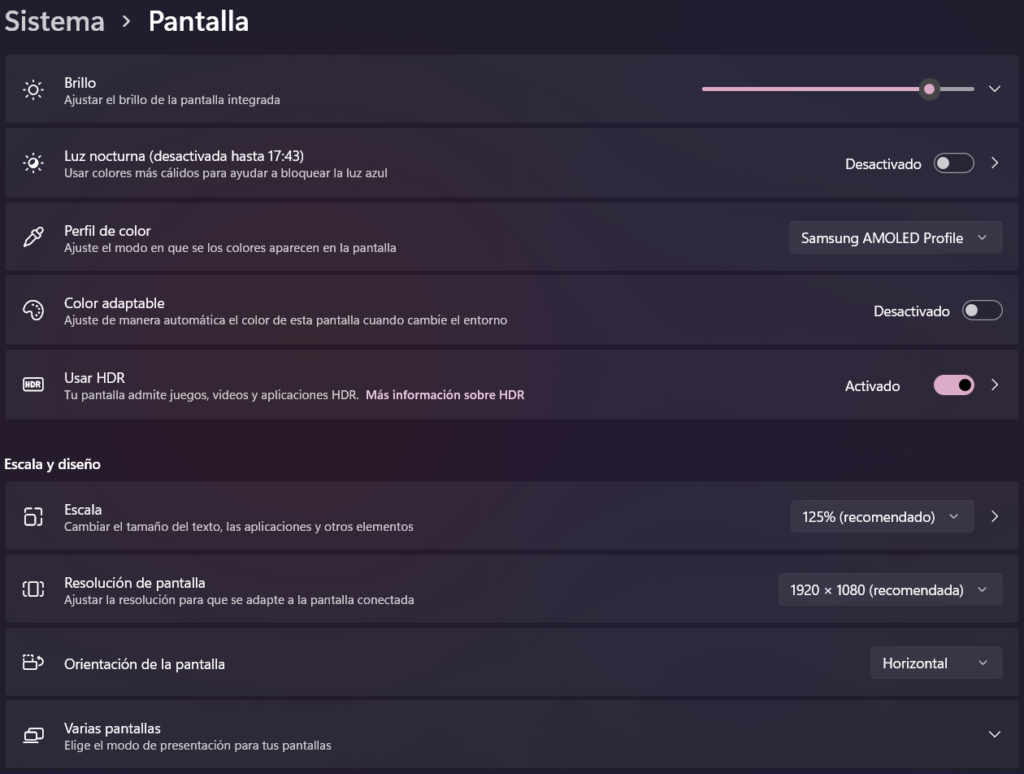Viewport: 1024px width, 774px height.
Task: Disable the Usar HDR toggle
Action: (x=953, y=385)
